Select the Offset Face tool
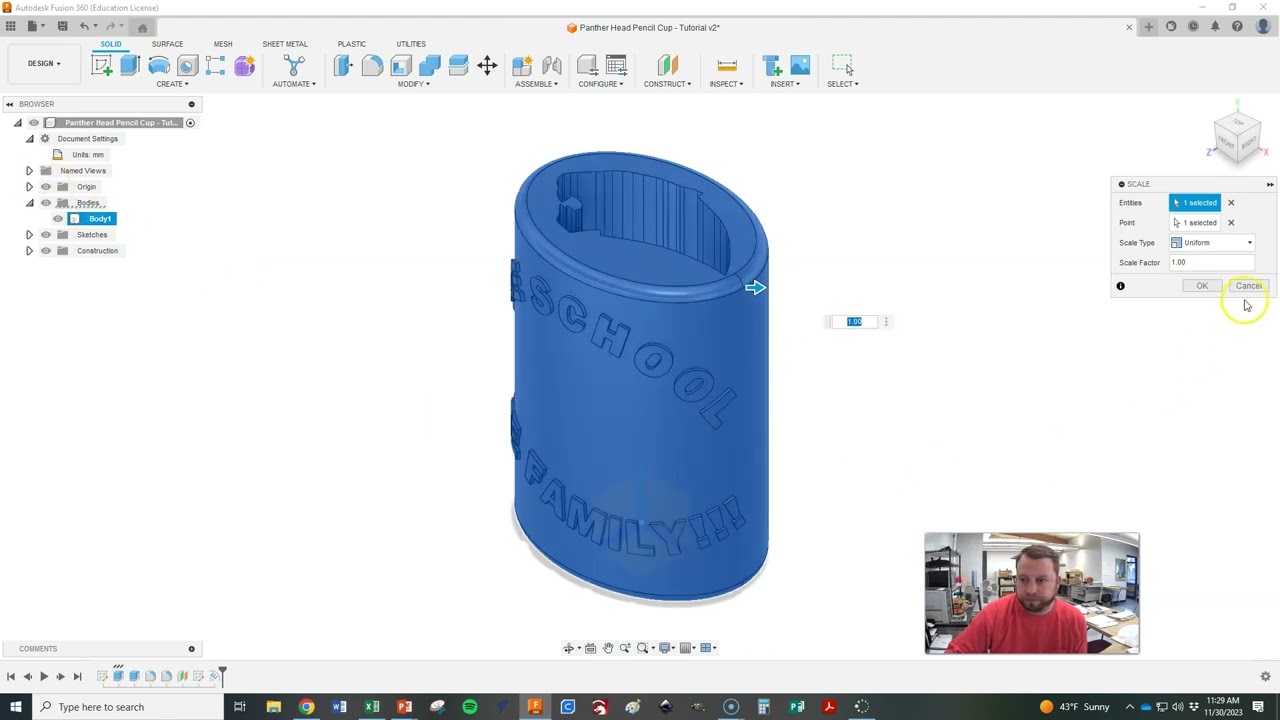The height and width of the screenshot is (720, 1280). (458, 66)
